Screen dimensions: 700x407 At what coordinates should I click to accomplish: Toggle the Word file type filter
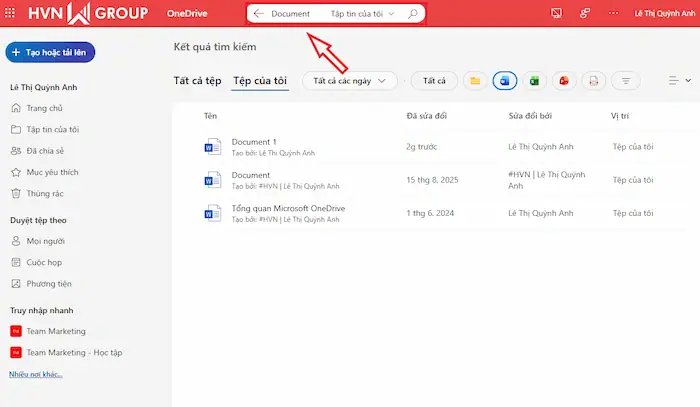pos(505,81)
